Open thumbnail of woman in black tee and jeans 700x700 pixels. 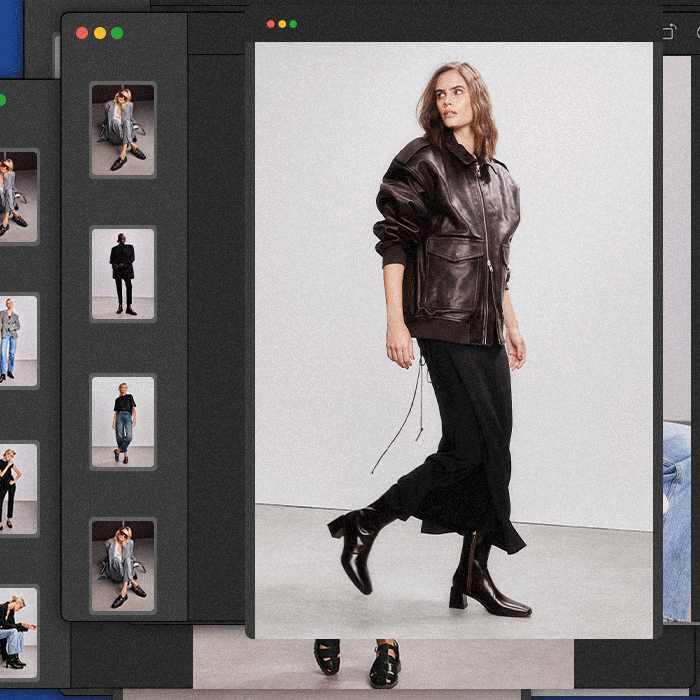pos(123,422)
